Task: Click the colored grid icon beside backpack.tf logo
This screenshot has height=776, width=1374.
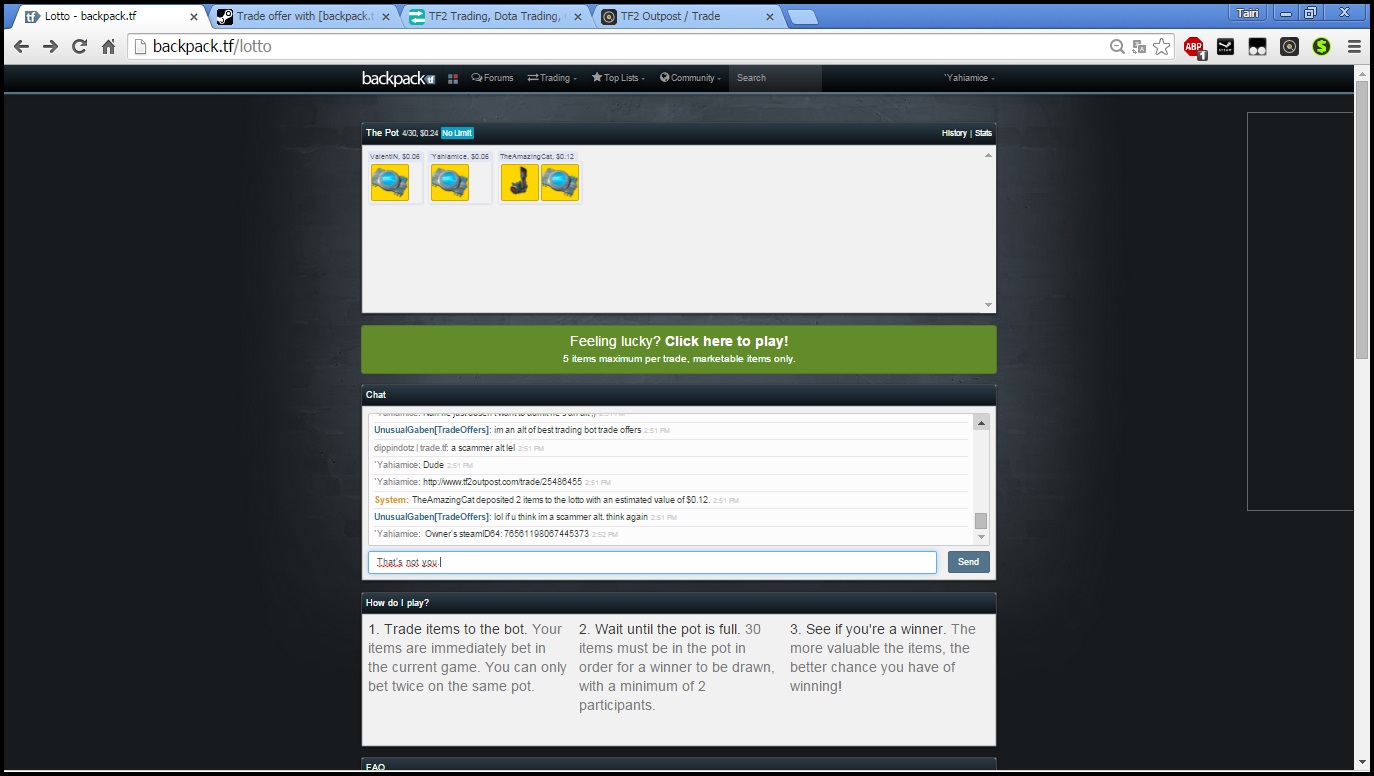Action: tap(453, 78)
